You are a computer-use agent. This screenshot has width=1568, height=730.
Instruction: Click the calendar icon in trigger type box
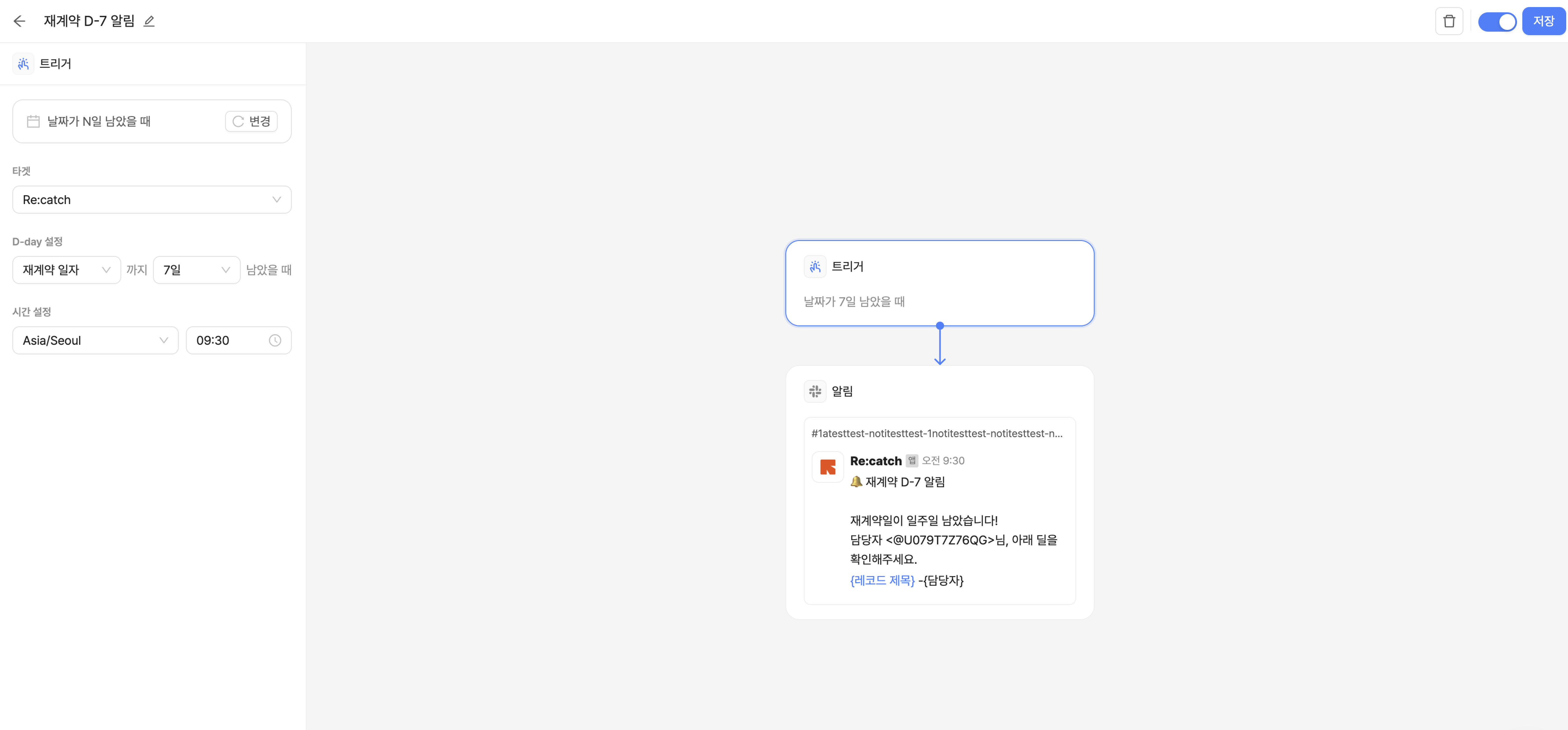33,121
